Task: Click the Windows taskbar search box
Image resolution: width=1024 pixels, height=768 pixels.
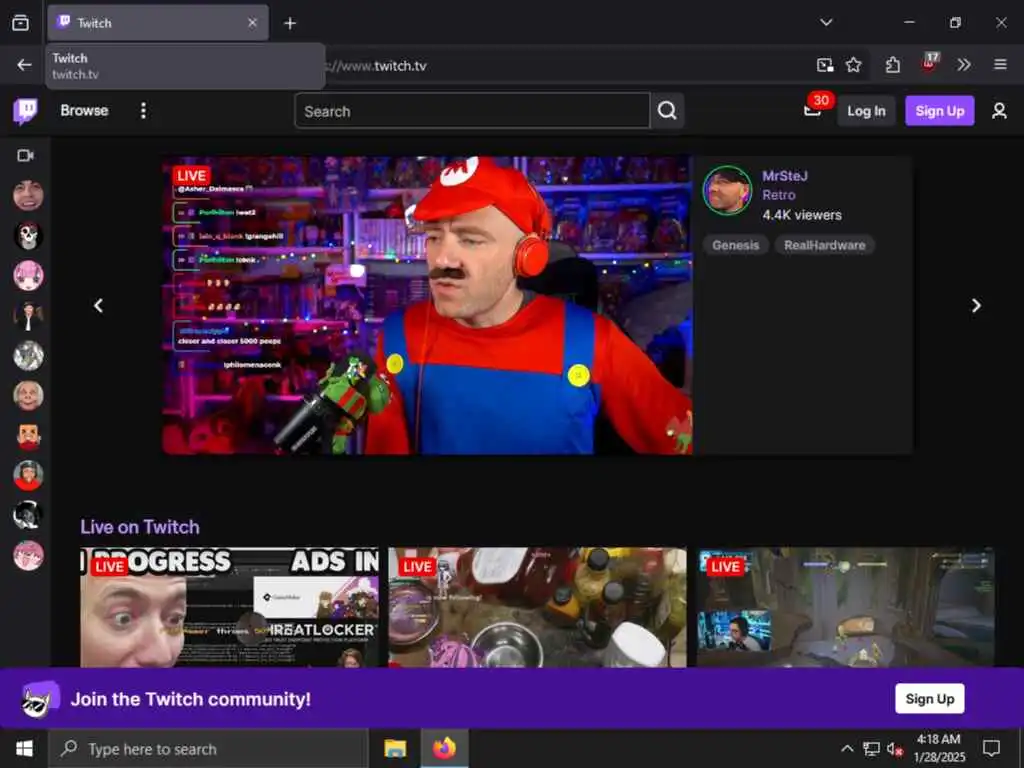Action: 209,749
